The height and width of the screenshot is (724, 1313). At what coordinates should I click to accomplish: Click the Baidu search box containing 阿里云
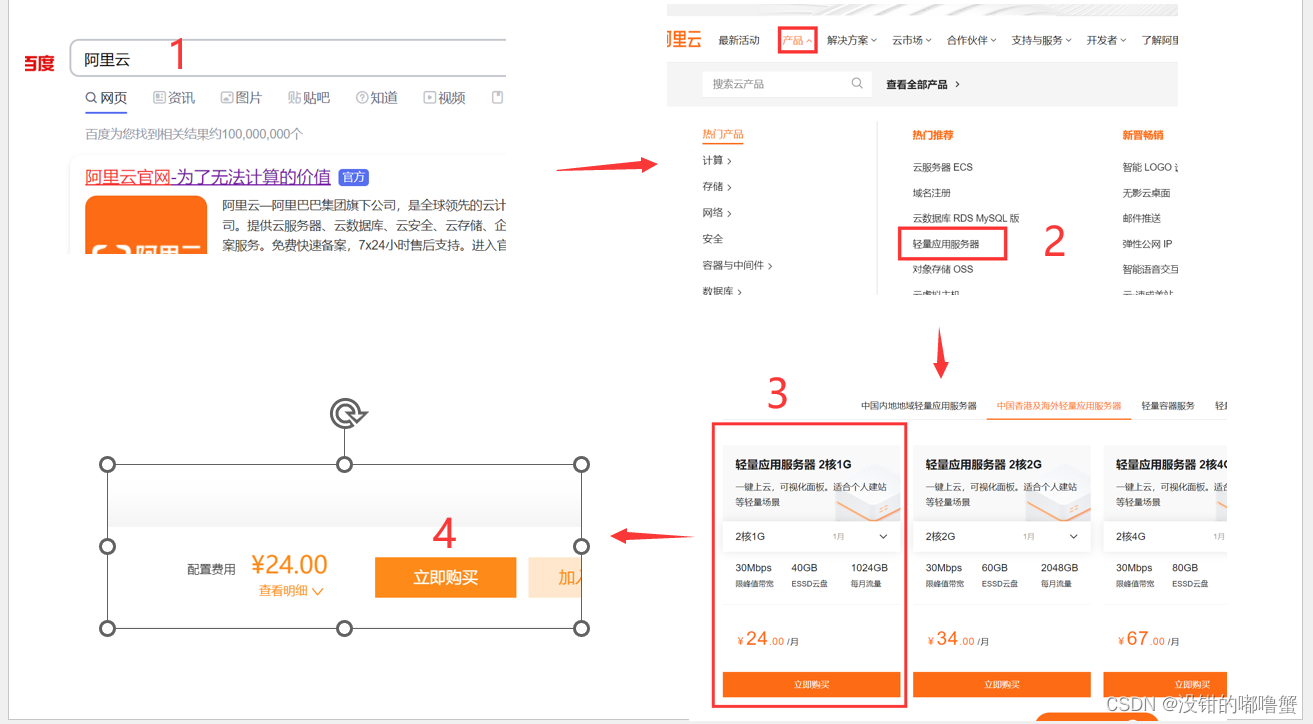[288, 59]
